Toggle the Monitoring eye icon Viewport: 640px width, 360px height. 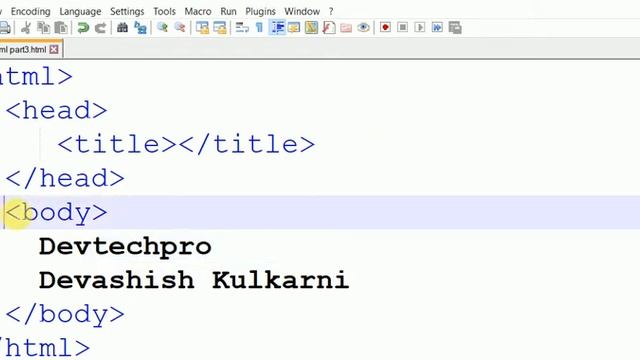click(x=363, y=28)
